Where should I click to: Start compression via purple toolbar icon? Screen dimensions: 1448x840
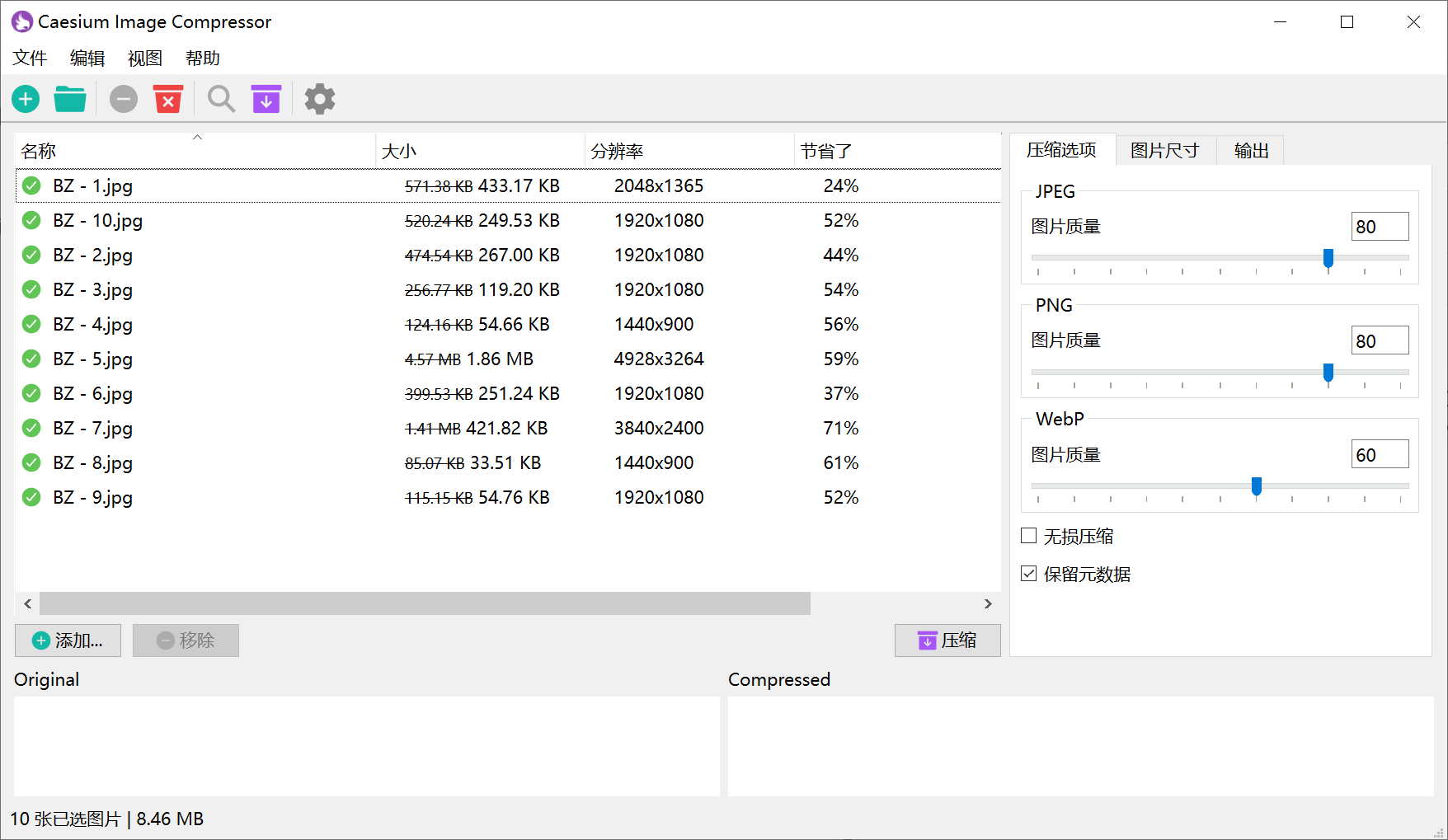(x=266, y=99)
